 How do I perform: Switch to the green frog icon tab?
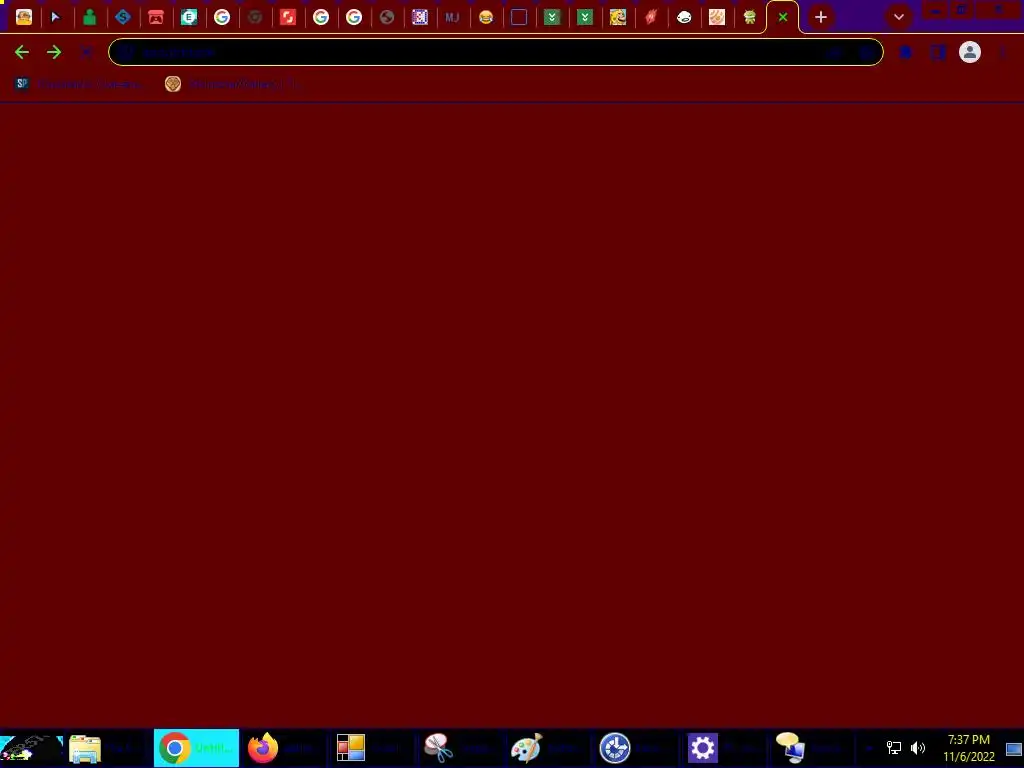pyautogui.click(x=750, y=17)
